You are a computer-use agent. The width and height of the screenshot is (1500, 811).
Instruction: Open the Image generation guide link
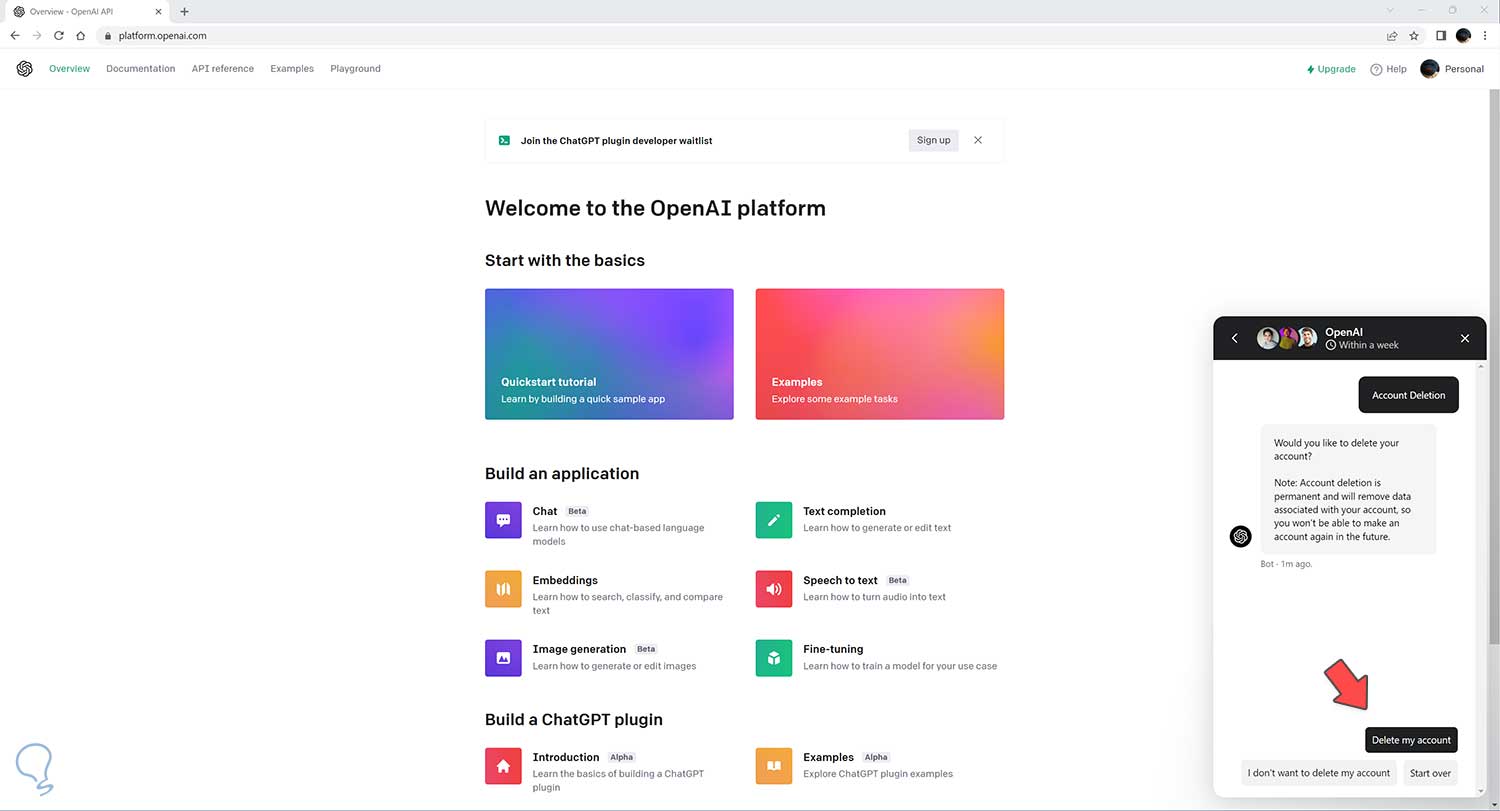(x=579, y=649)
